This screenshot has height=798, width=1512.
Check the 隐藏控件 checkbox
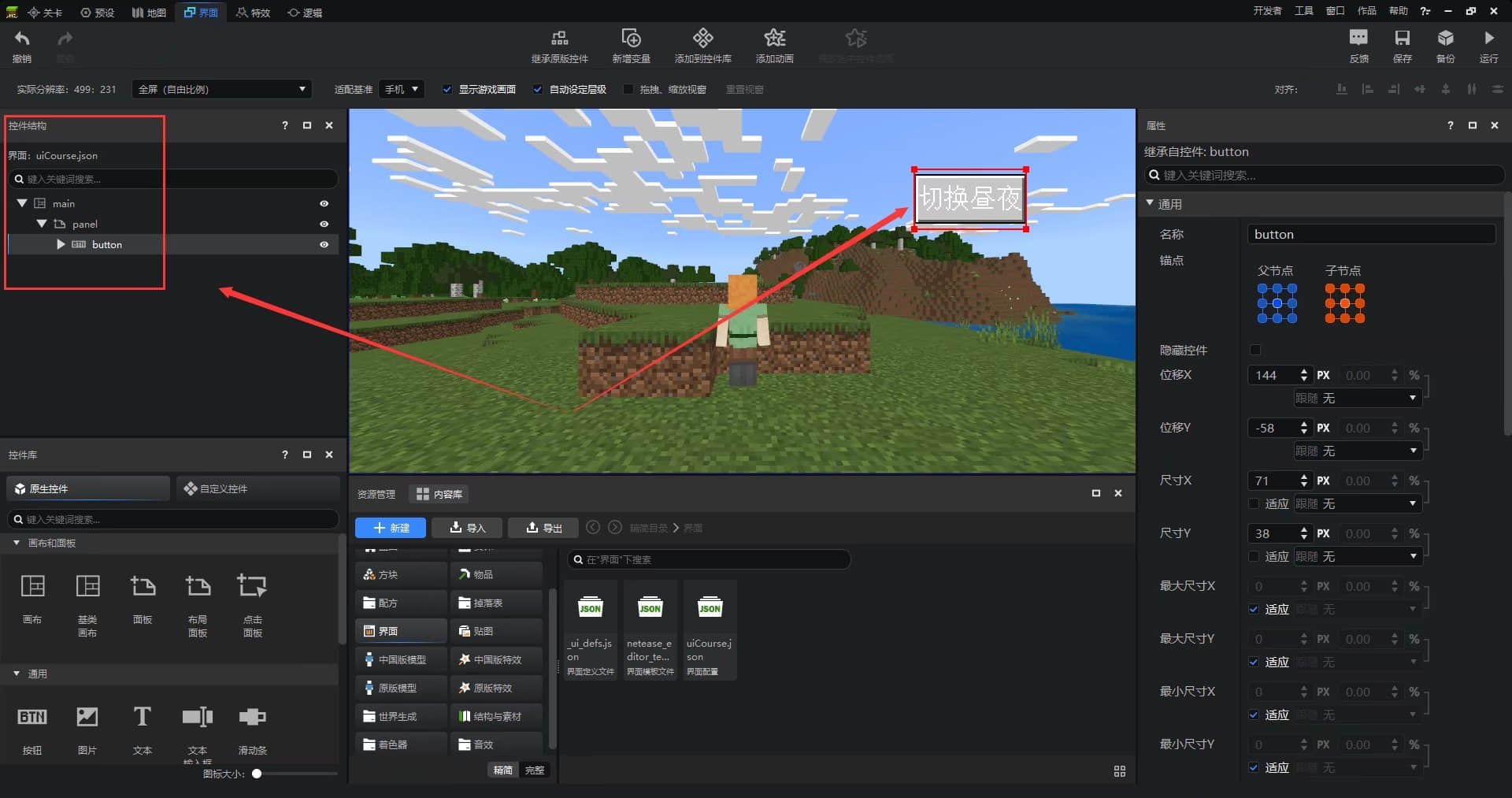pyautogui.click(x=1255, y=350)
